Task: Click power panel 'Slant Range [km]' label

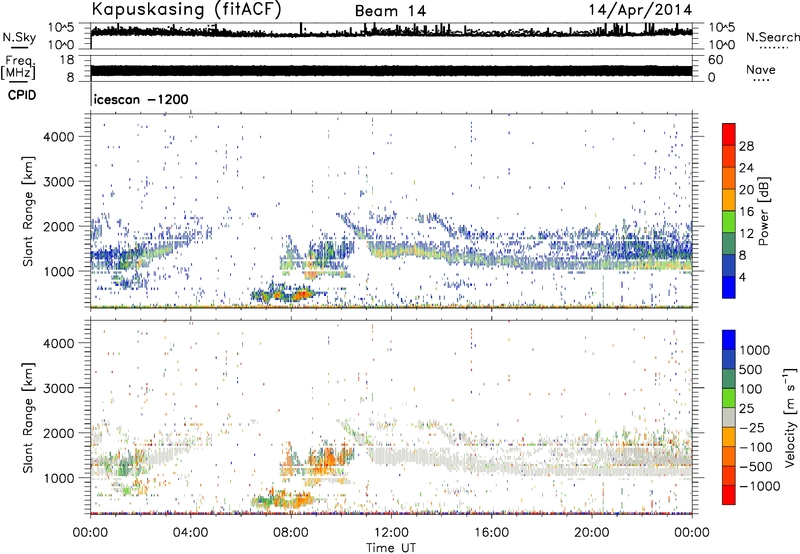Action: [x=28, y=211]
